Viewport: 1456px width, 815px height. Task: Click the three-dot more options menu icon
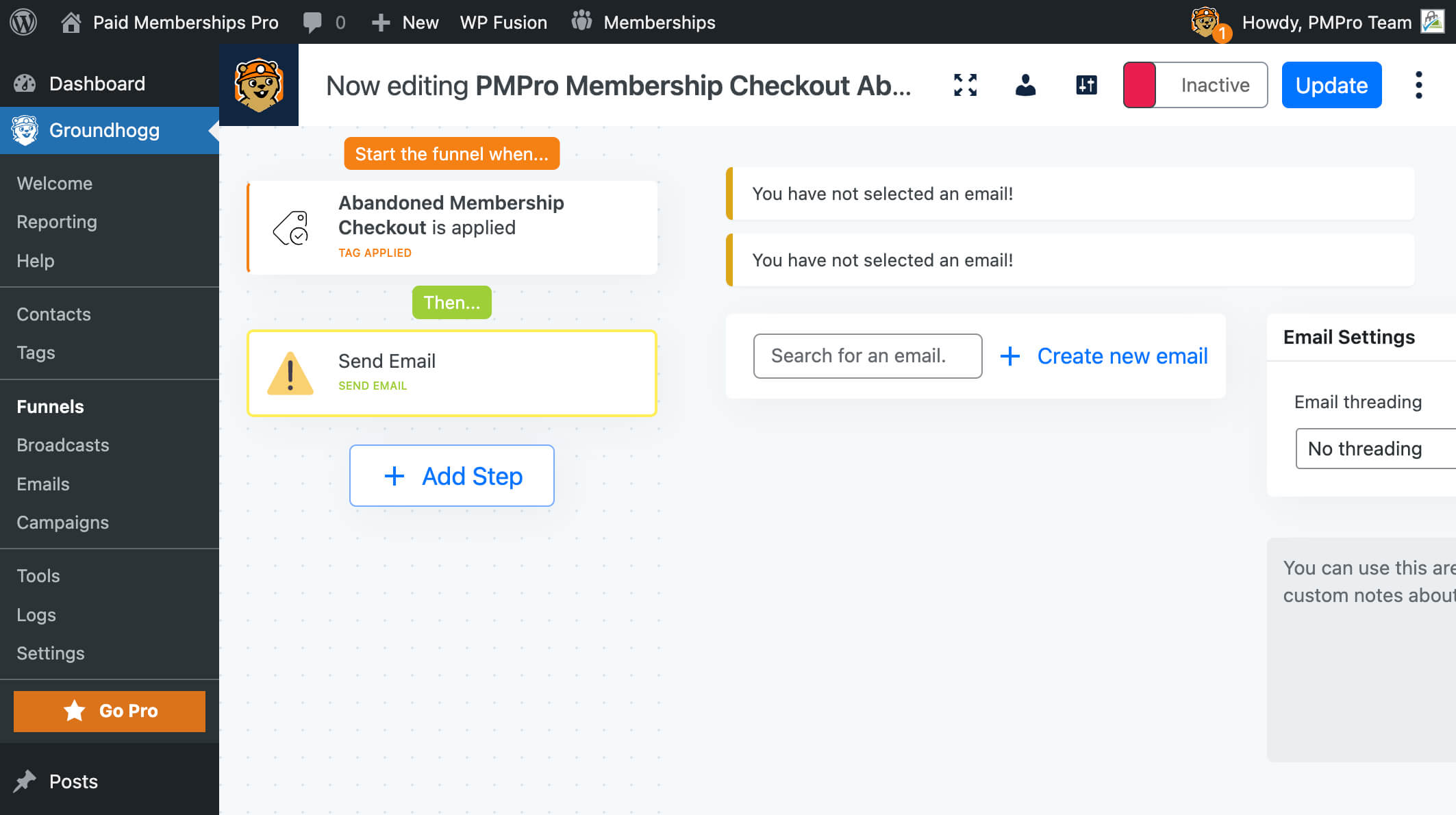click(x=1417, y=85)
